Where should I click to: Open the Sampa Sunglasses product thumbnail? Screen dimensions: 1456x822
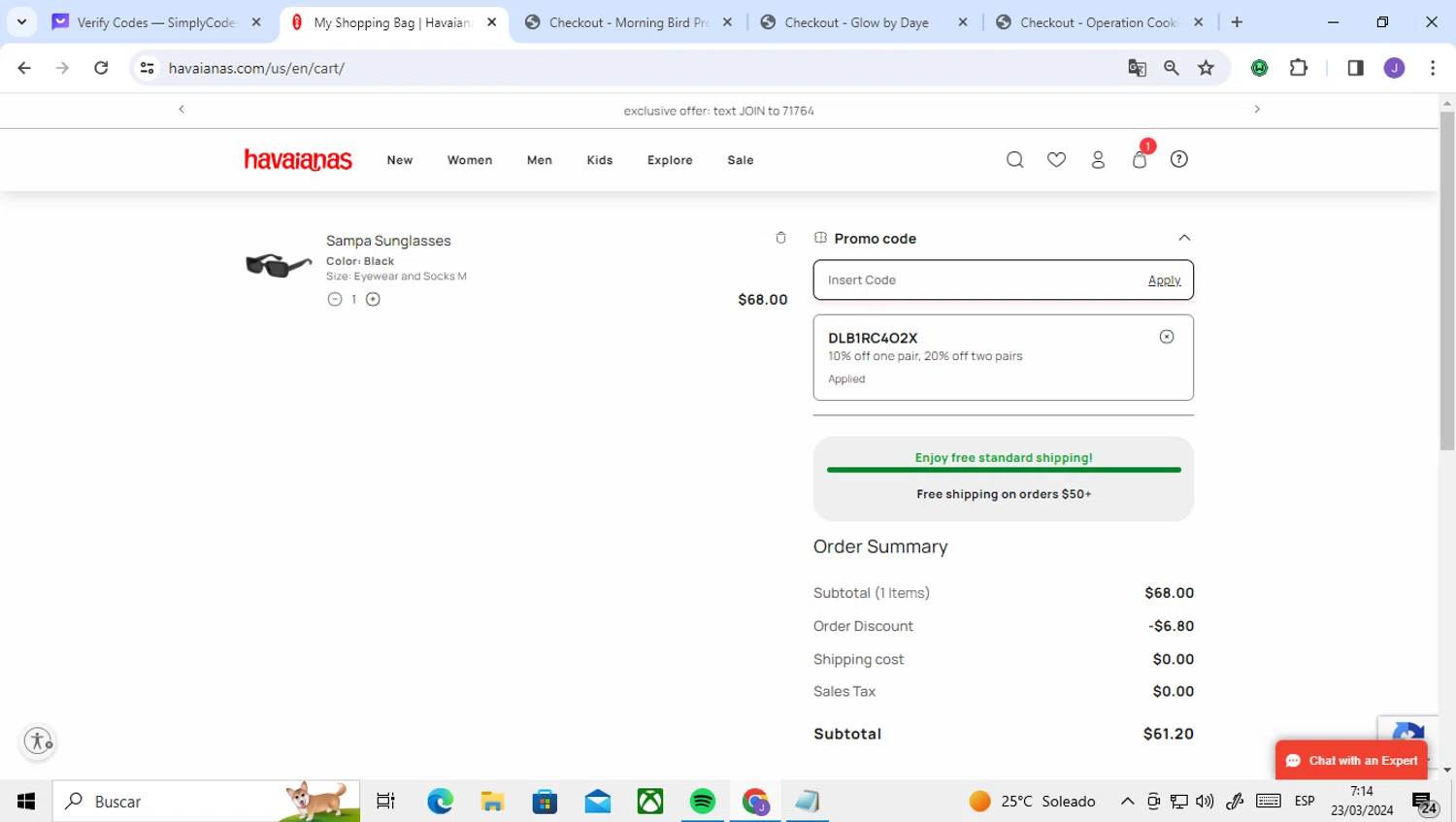(279, 265)
